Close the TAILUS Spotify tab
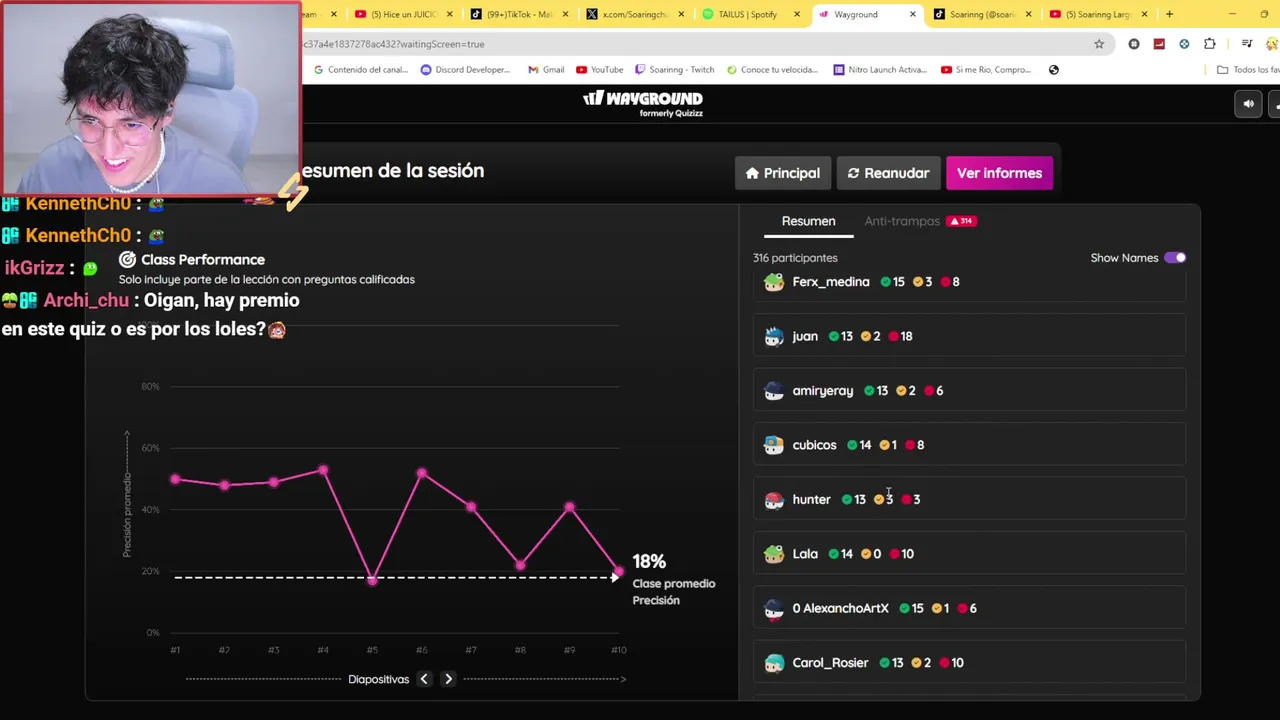Screen dimensions: 1280x720 pyautogui.click(x=797, y=14)
